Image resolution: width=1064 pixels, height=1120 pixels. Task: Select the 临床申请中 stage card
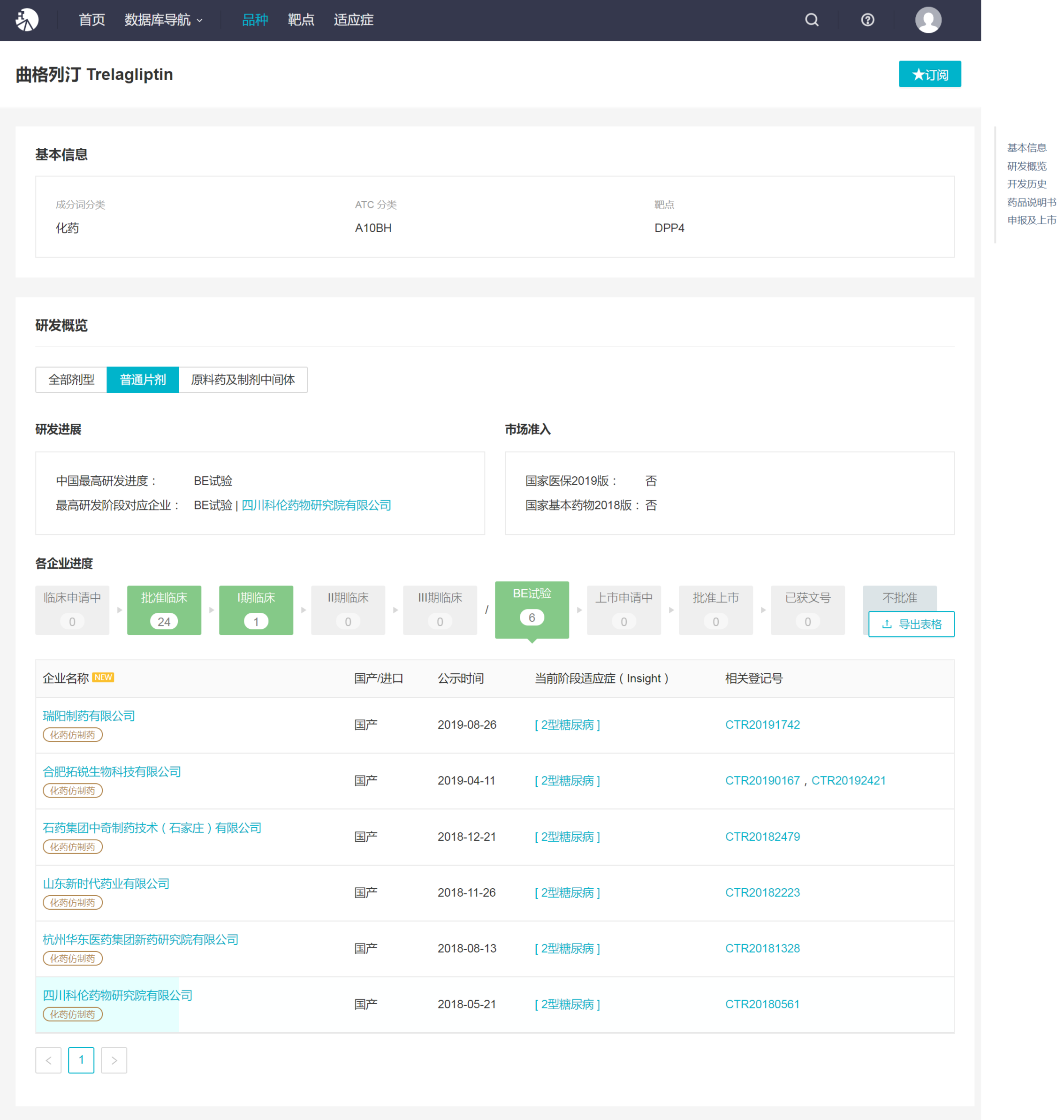pos(72,610)
